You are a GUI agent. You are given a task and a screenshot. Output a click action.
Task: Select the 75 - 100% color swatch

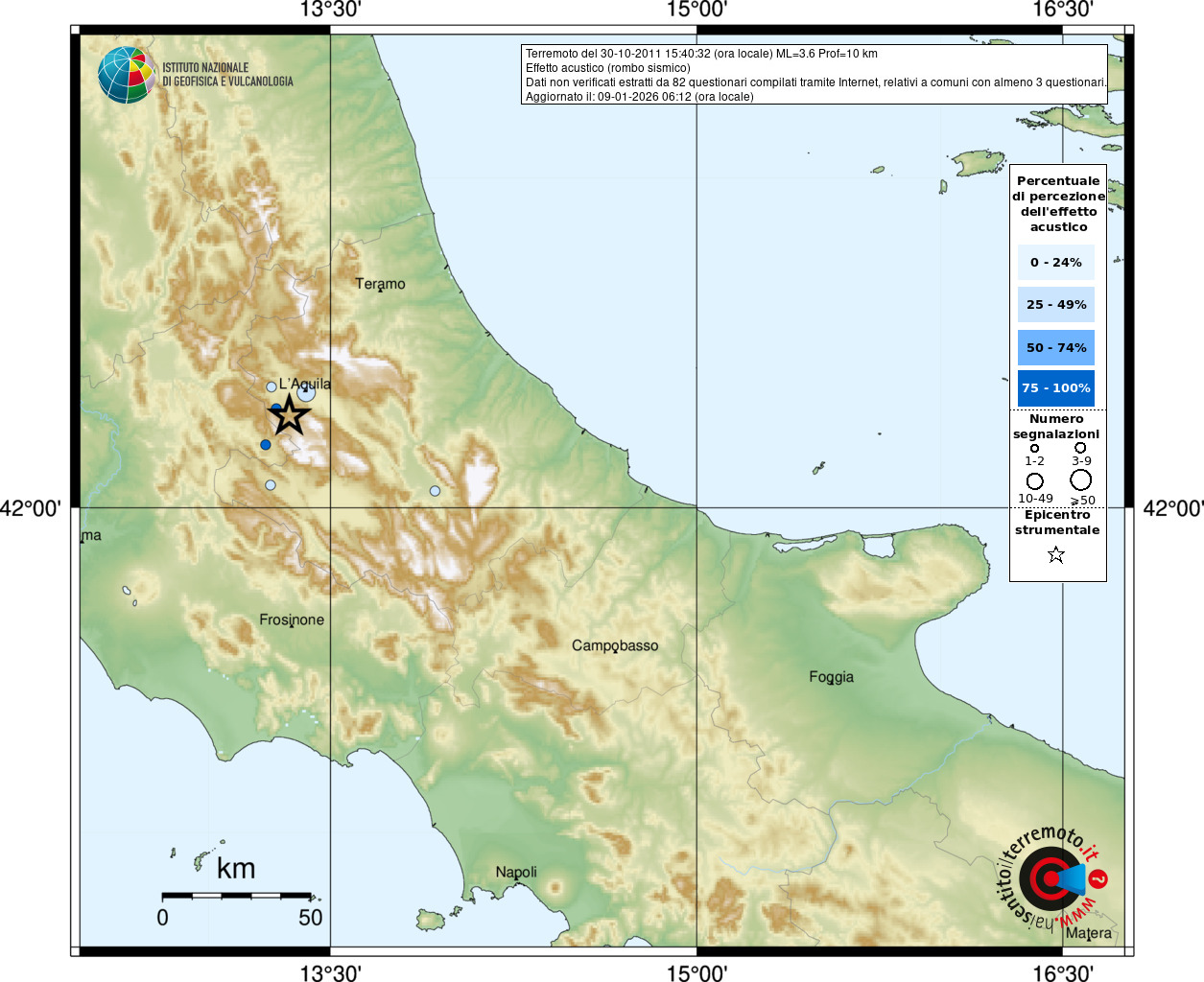click(1056, 388)
